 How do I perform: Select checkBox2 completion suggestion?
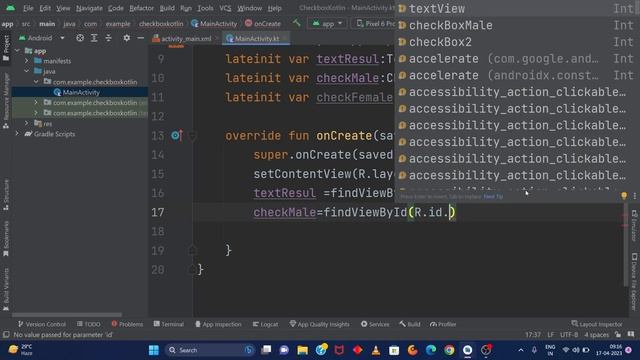point(517,42)
